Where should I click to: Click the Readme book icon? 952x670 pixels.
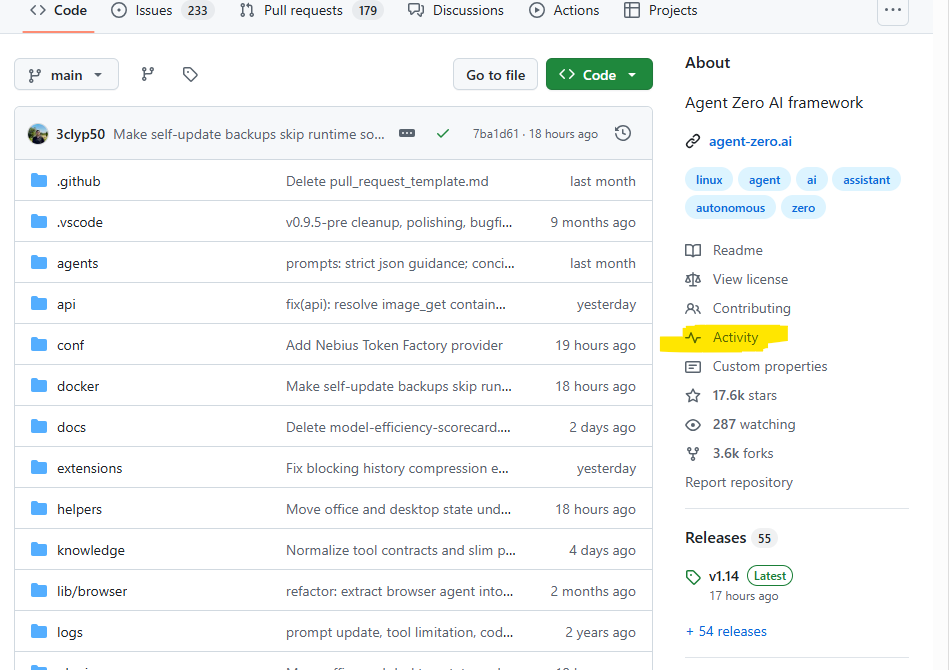click(693, 250)
